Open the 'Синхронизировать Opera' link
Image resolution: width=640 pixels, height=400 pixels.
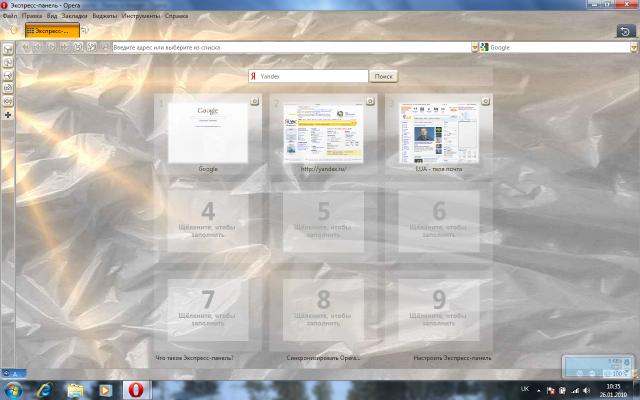point(323,358)
